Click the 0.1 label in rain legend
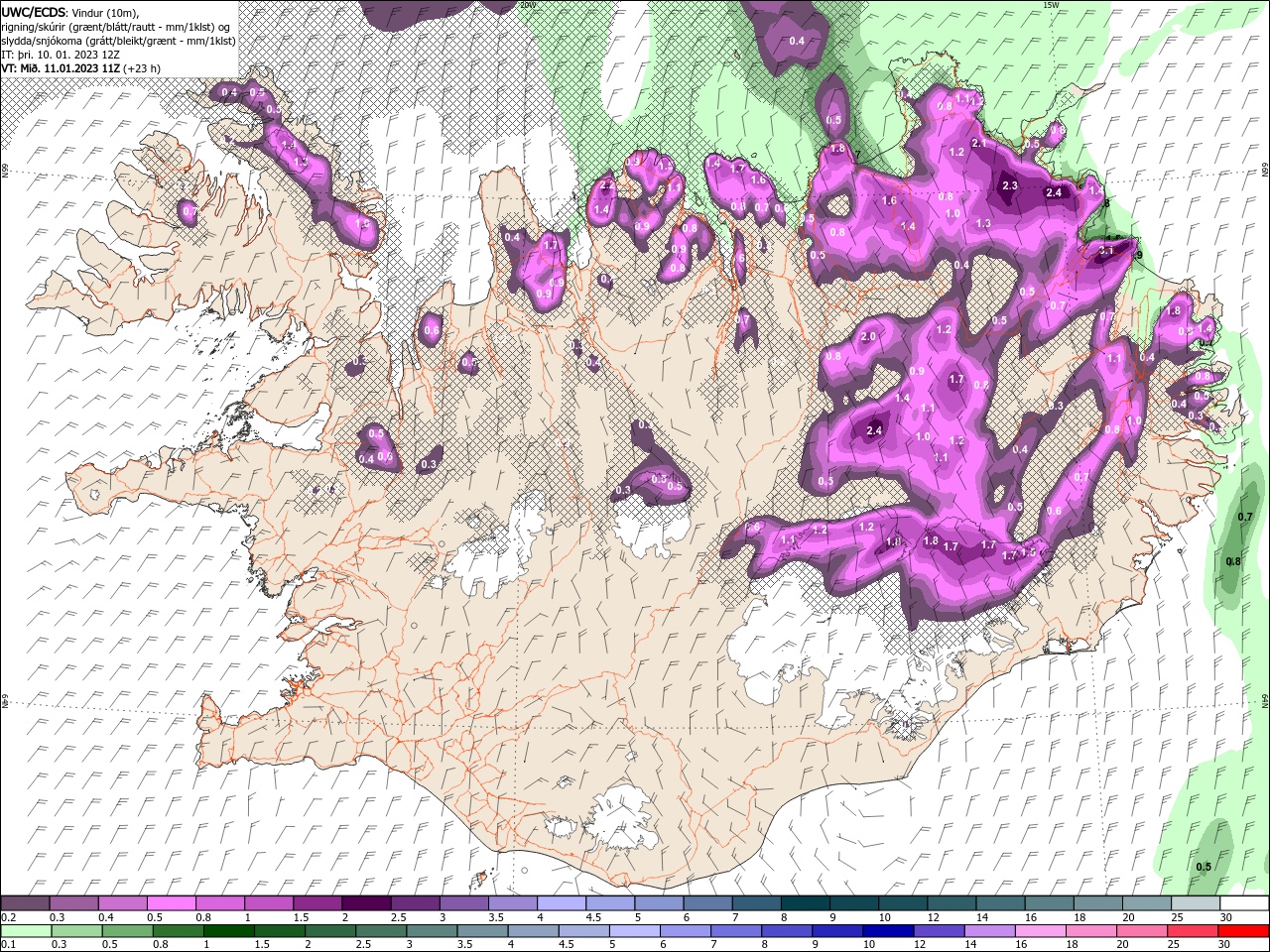Screen dimensions: 1270x952 point(9,945)
